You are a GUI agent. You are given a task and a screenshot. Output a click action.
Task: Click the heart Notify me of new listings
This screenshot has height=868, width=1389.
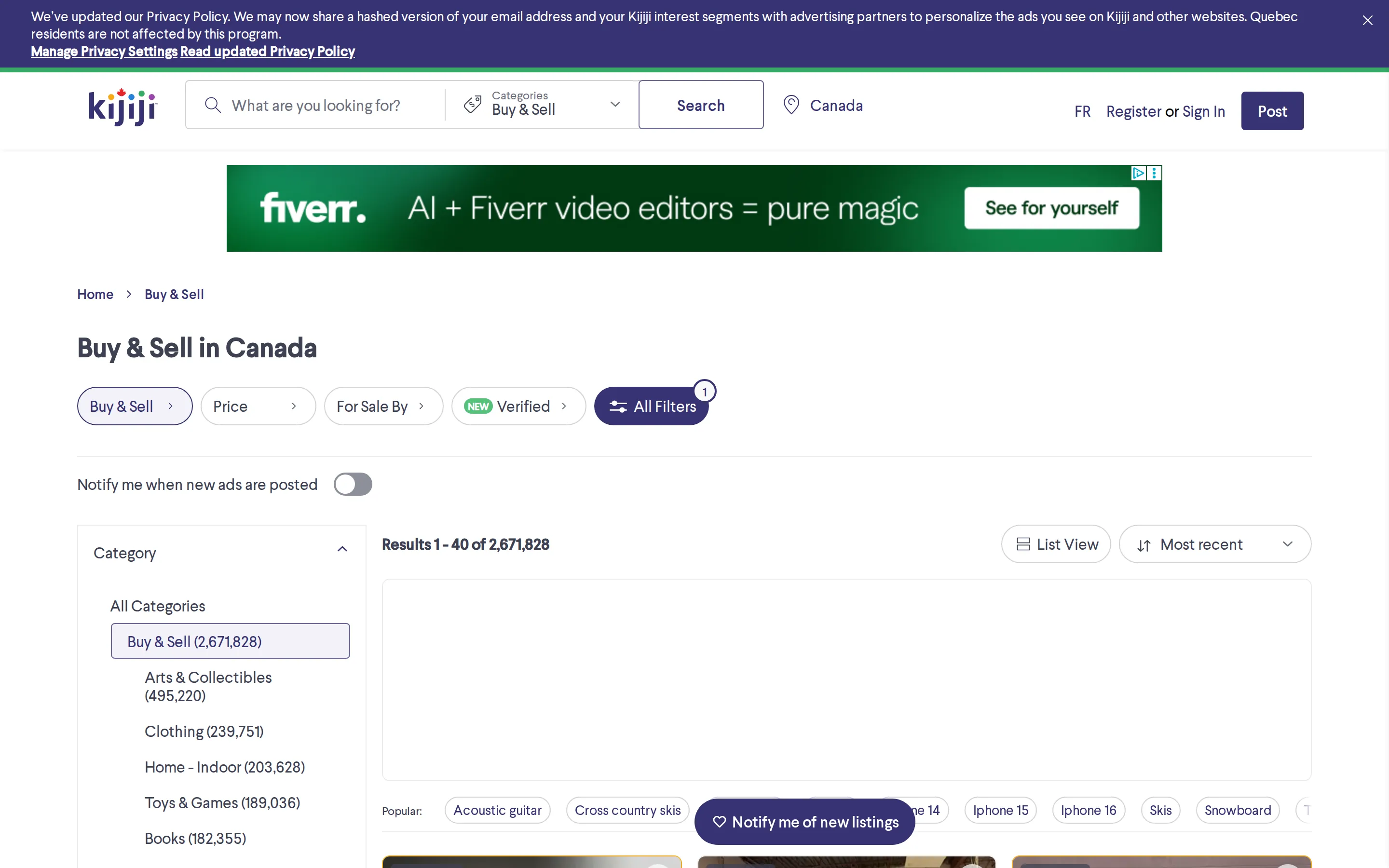click(804, 822)
